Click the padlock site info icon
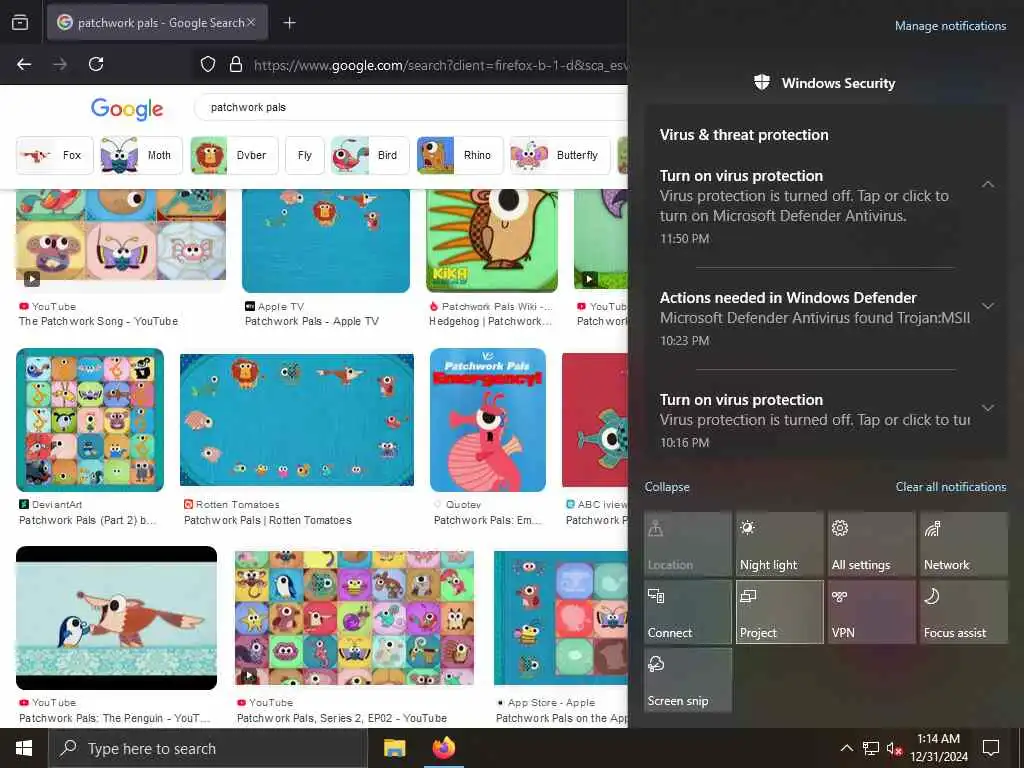 pos(236,64)
